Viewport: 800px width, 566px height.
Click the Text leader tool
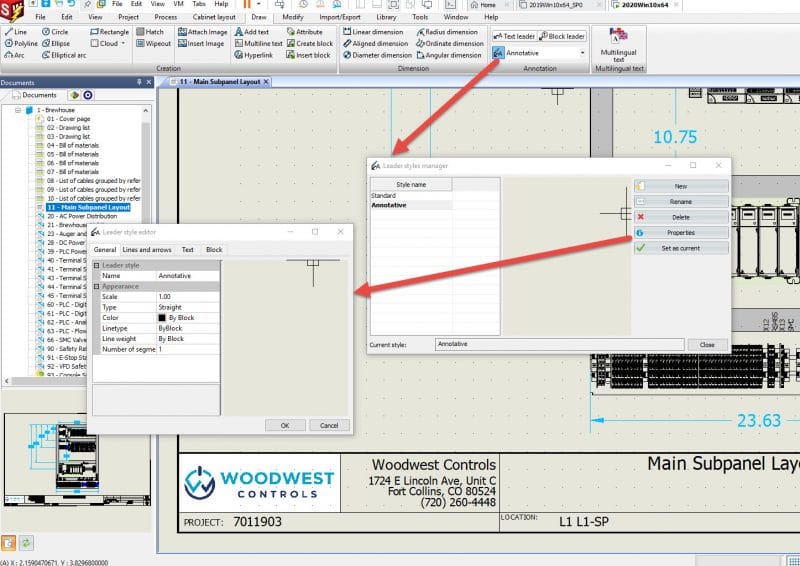514,36
